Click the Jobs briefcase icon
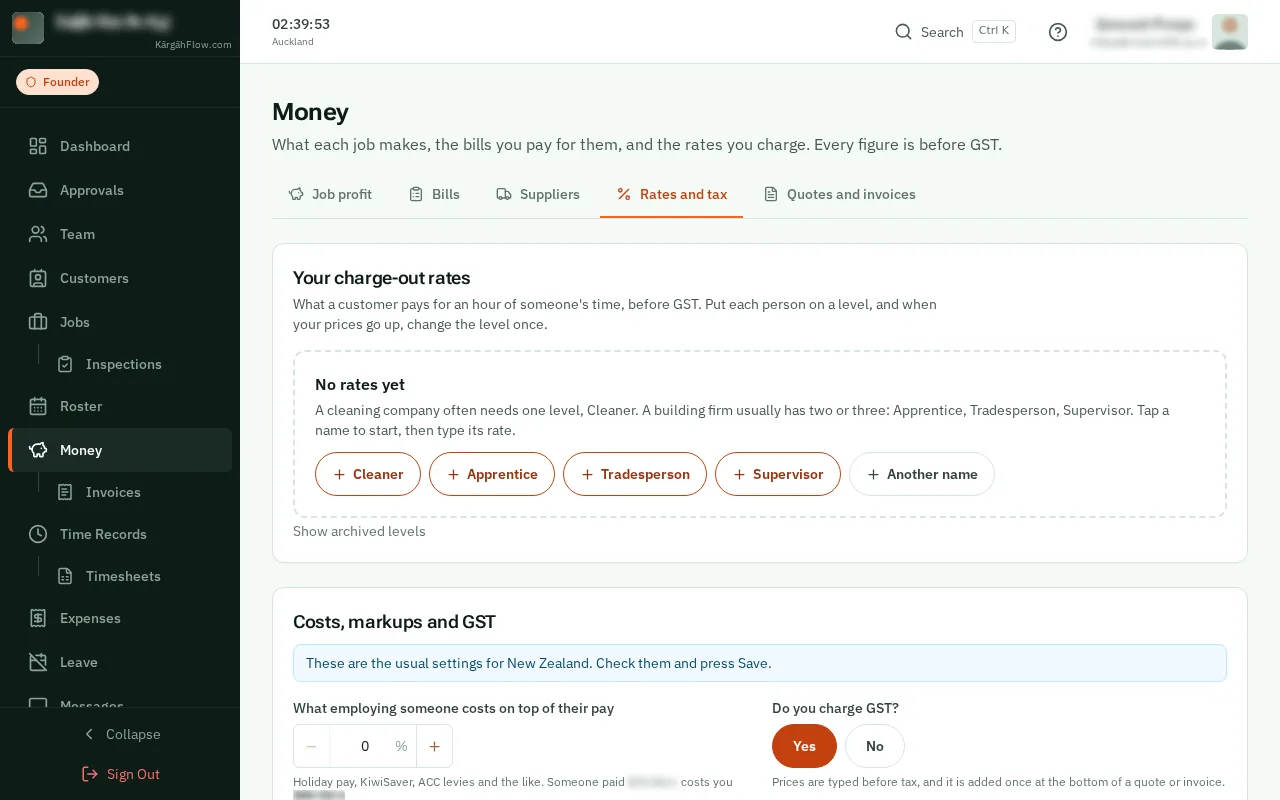Viewport: 1280px width, 800px height. [38, 322]
